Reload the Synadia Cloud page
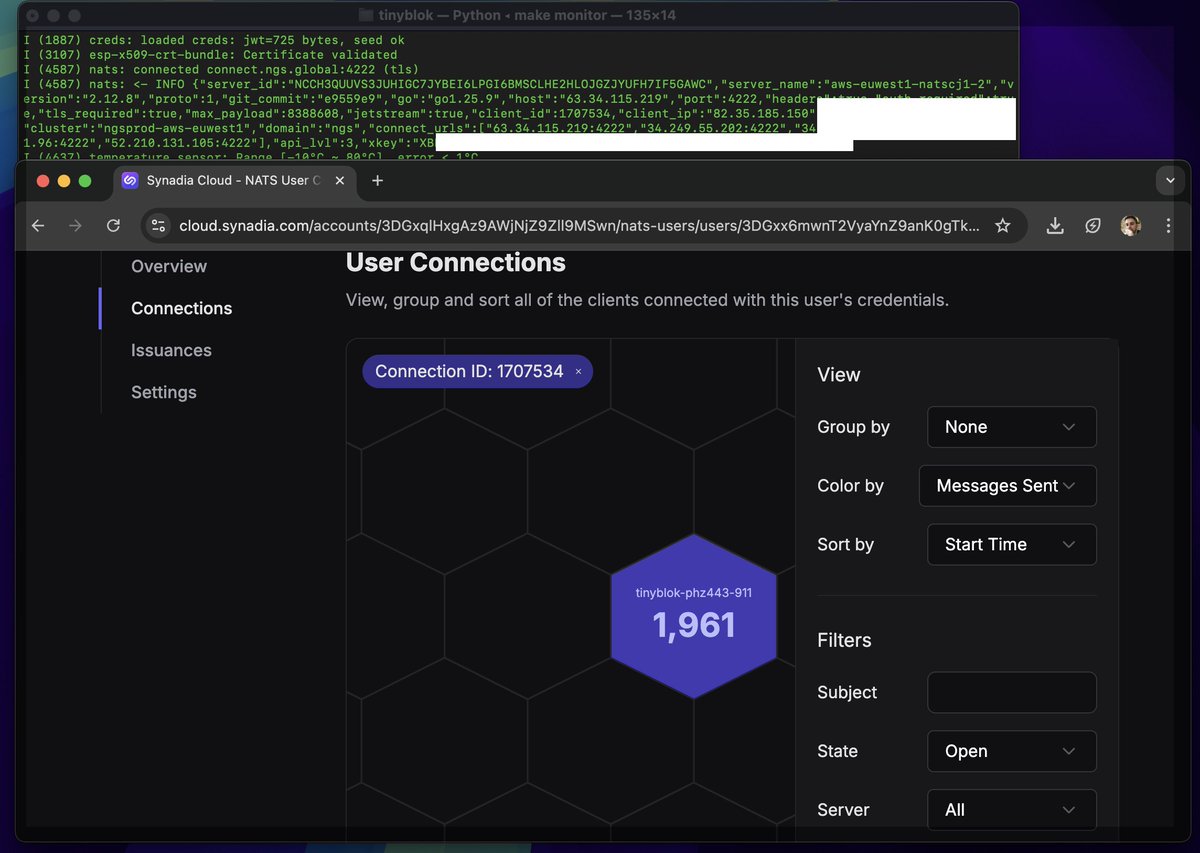Screen dimensions: 1200x853 pos(114,226)
